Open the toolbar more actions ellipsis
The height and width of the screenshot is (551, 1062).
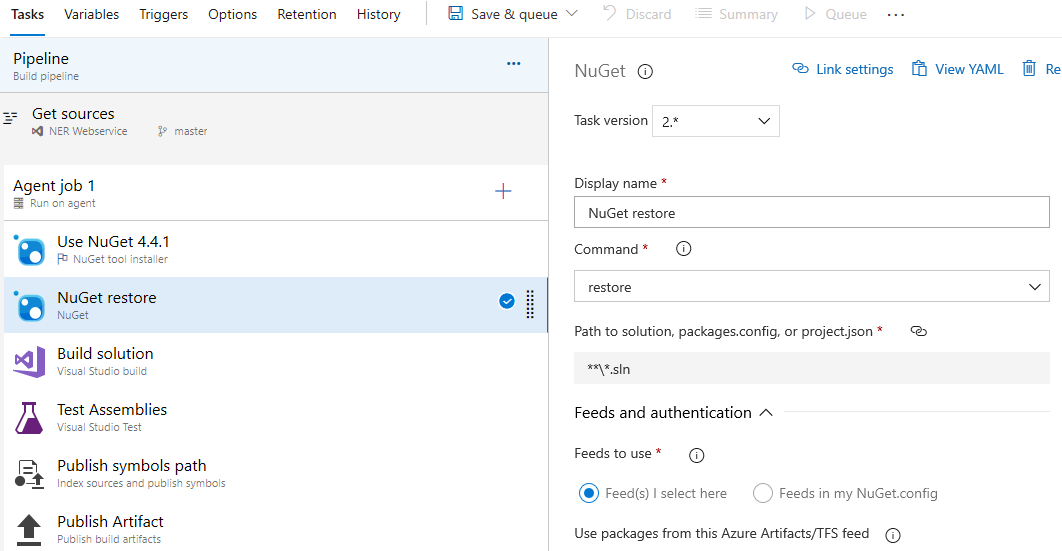pyautogui.click(x=895, y=15)
